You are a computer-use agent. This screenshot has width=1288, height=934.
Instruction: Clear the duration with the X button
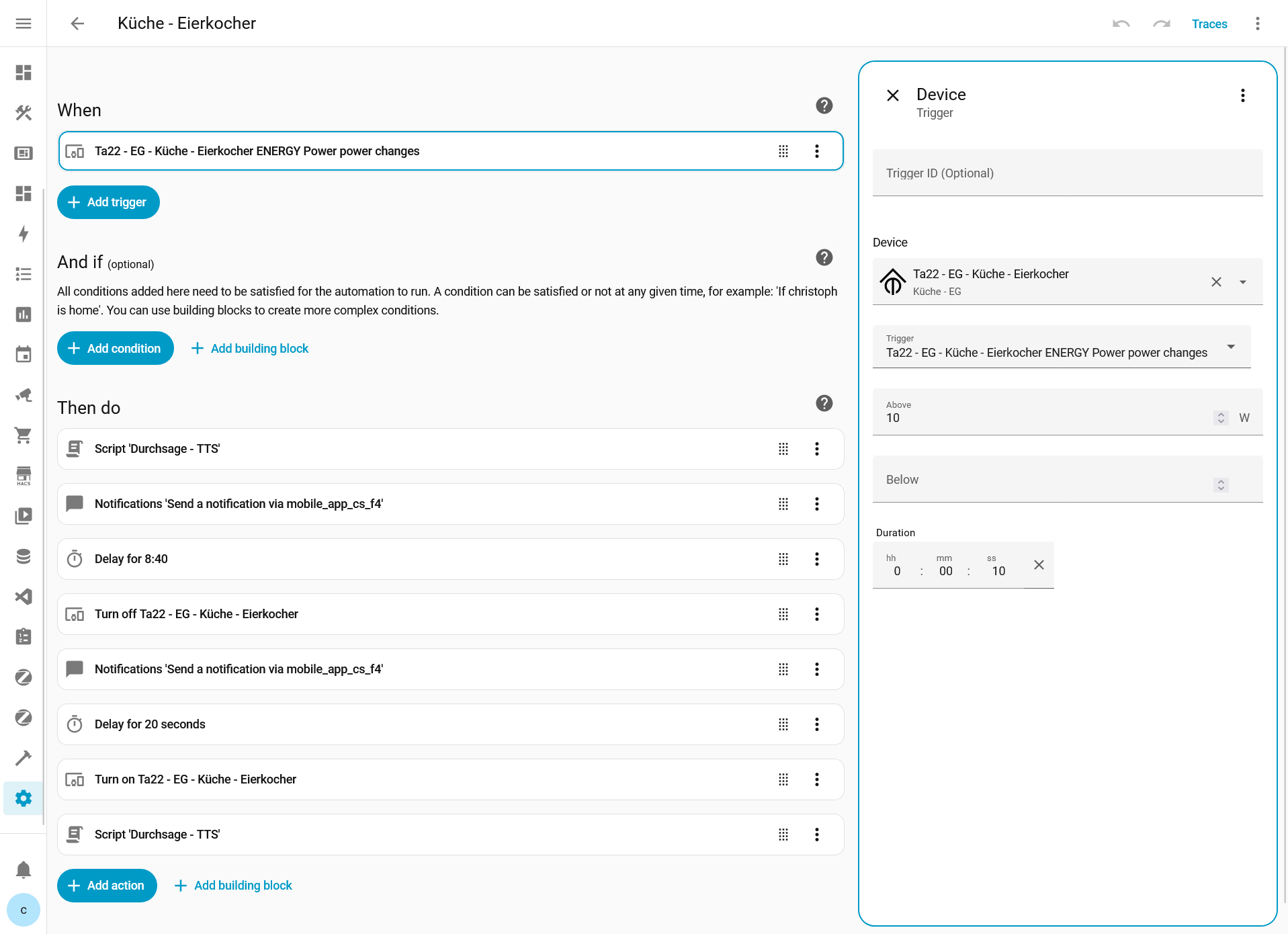pos(1039,565)
